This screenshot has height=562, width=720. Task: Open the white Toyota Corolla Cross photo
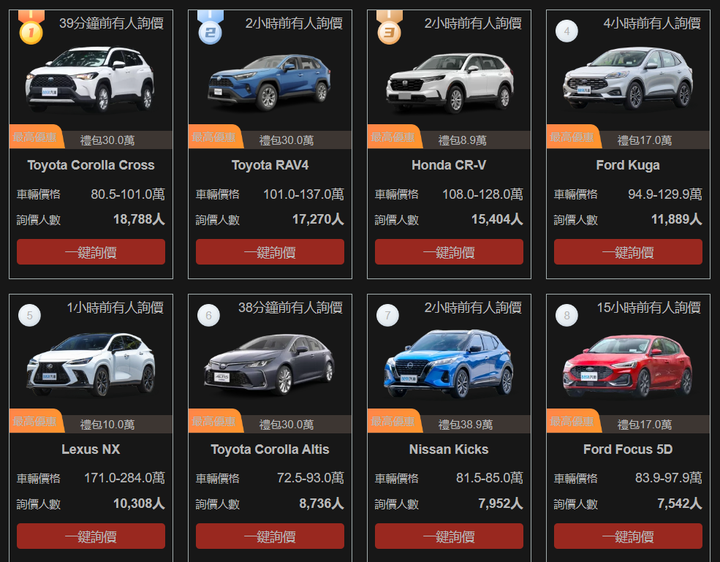point(90,79)
